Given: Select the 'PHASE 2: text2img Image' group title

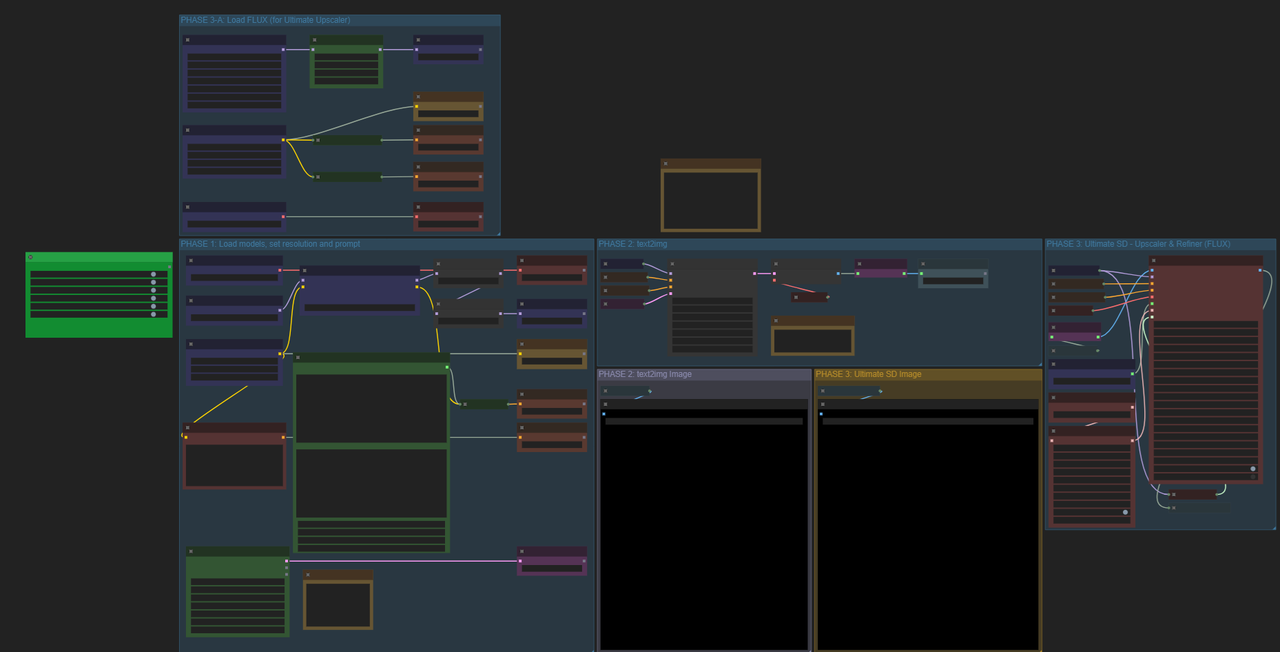Looking at the screenshot, I should coord(645,374).
